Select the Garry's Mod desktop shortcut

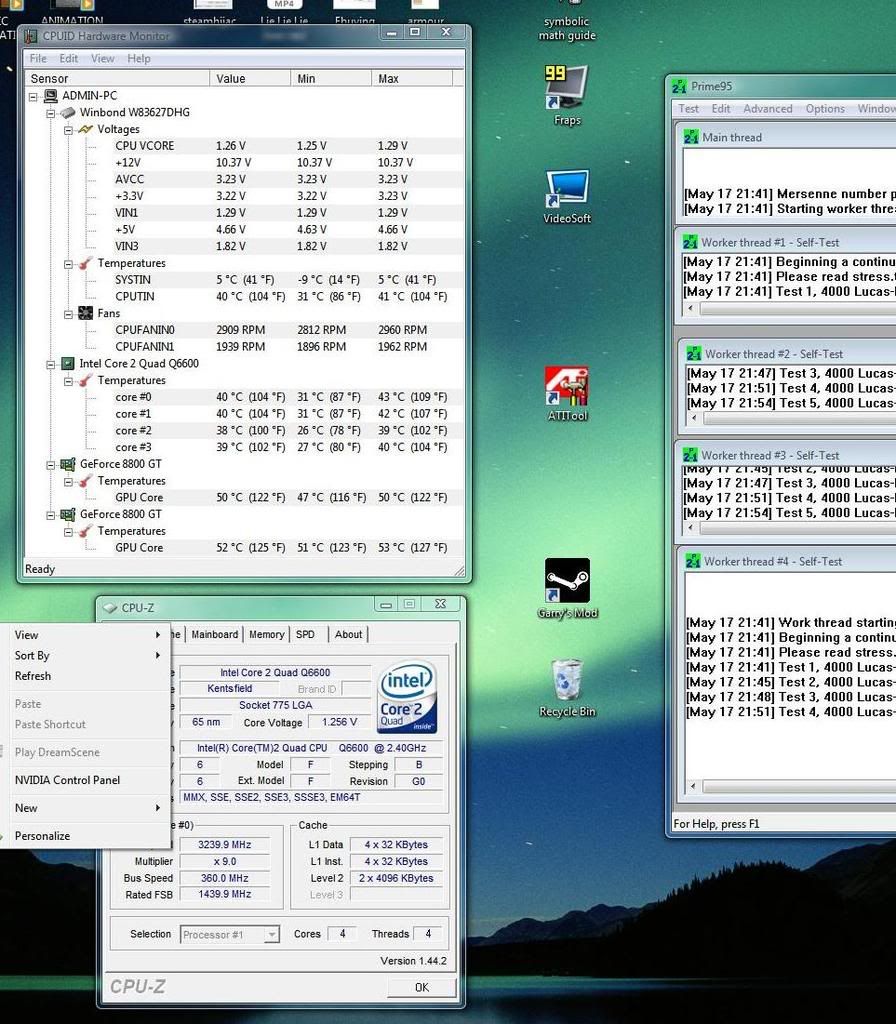567,588
